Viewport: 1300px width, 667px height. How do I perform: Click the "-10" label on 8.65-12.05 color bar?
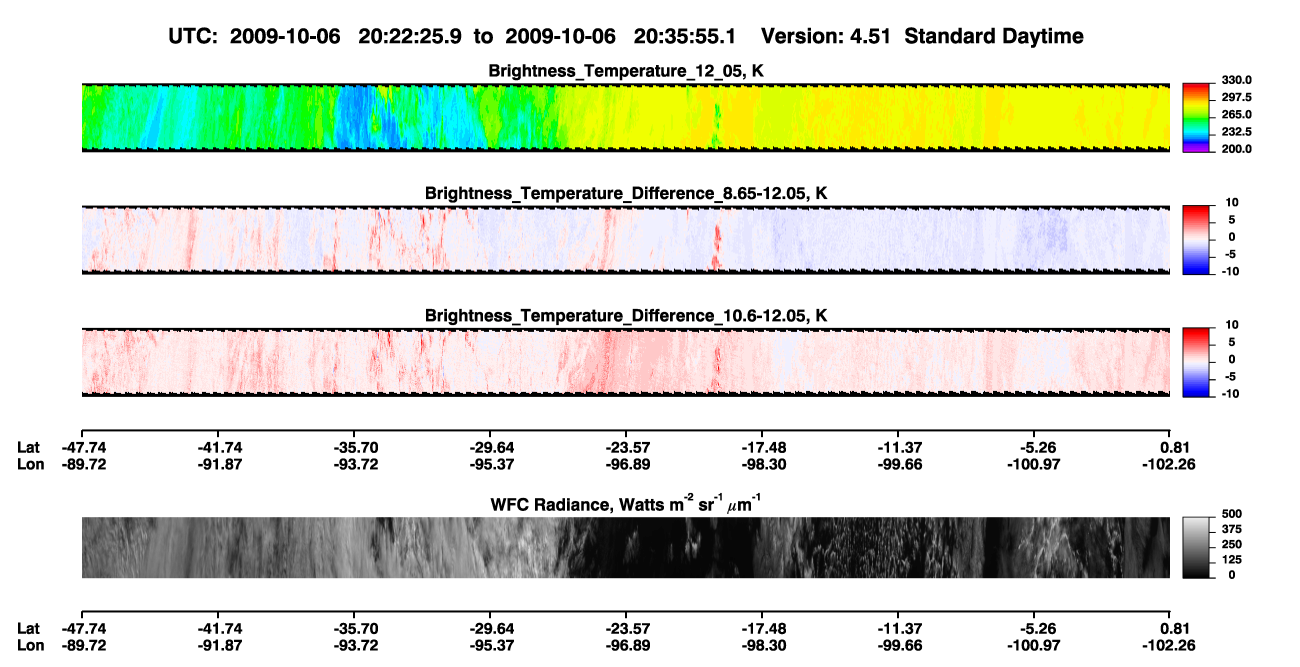pyautogui.click(x=1230, y=270)
